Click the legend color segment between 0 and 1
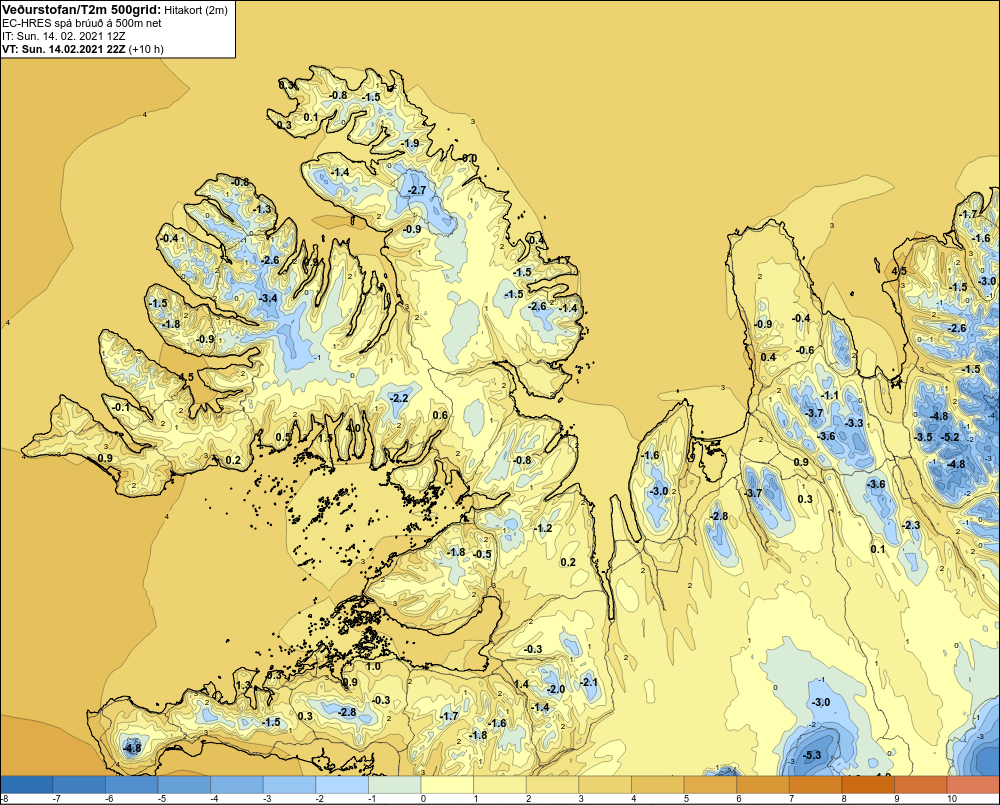The width and height of the screenshot is (1000, 805). (447, 784)
